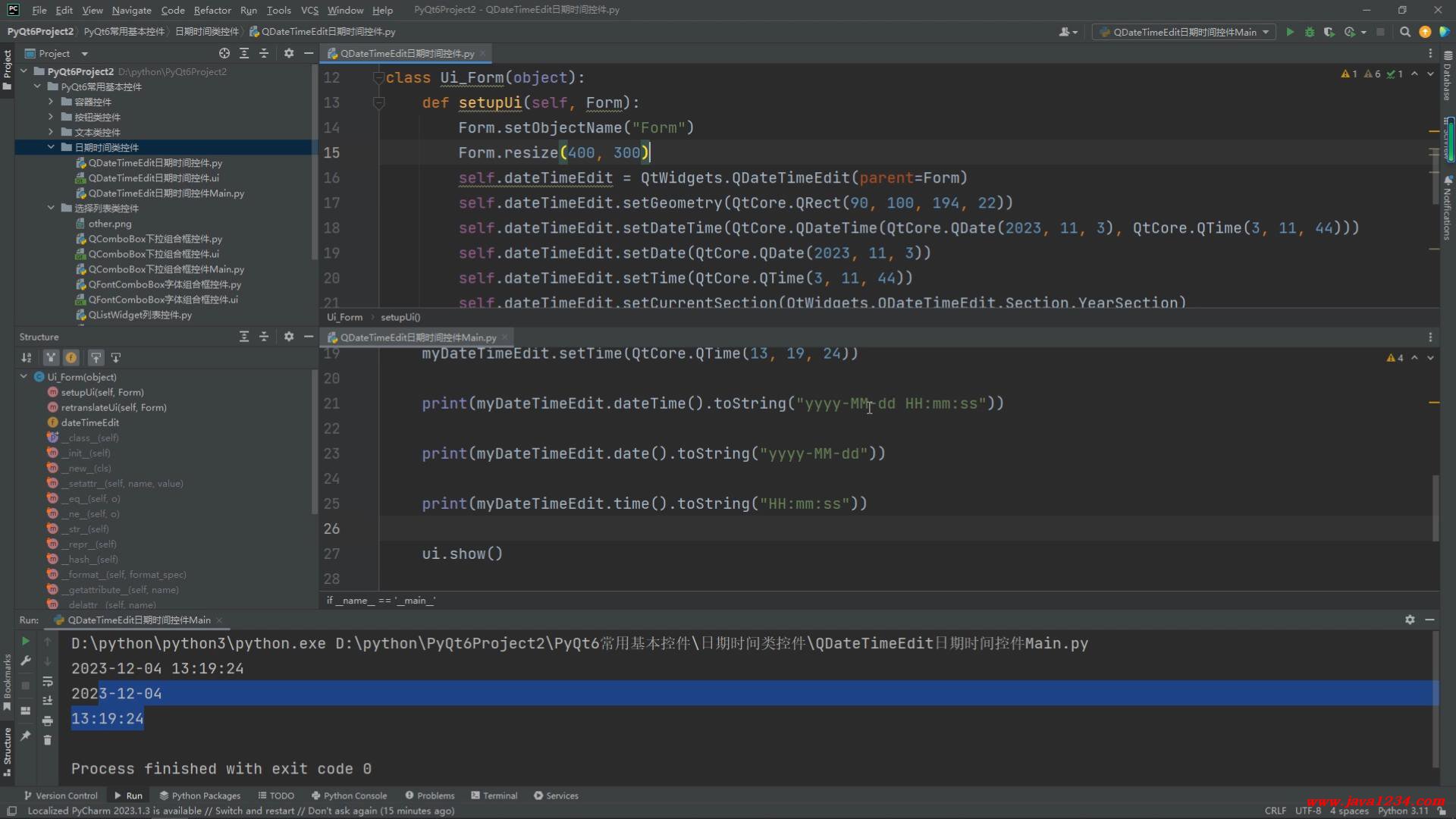The width and height of the screenshot is (1456, 819).
Task: Toggle Sort Alphabetically in the Structure panel
Action: pyautogui.click(x=27, y=357)
